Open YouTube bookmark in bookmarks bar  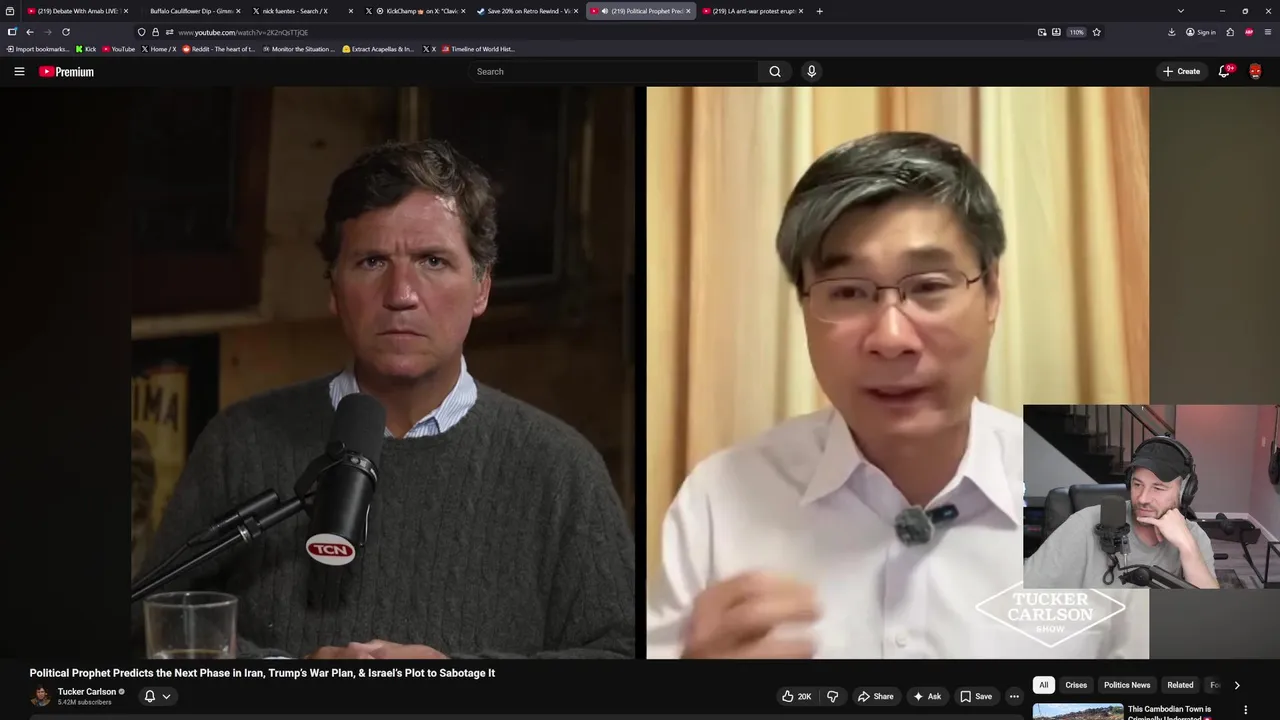118,49
